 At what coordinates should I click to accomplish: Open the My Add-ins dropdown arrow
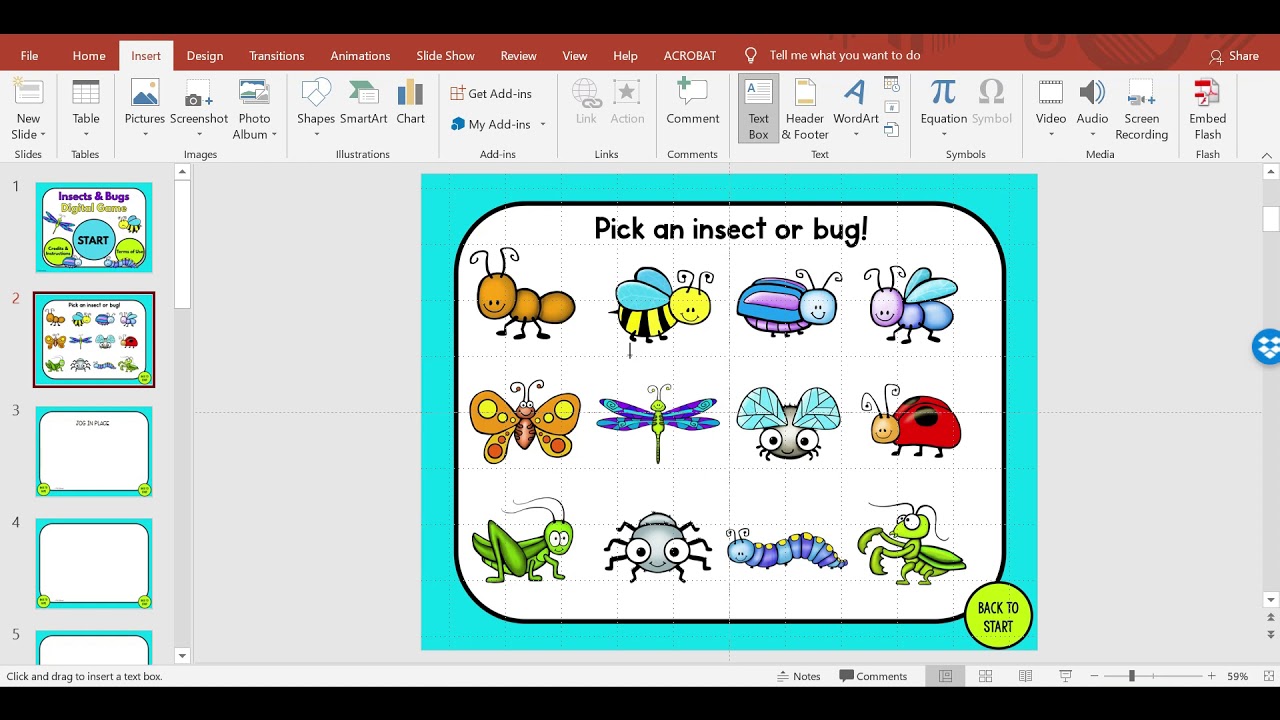[x=543, y=125]
